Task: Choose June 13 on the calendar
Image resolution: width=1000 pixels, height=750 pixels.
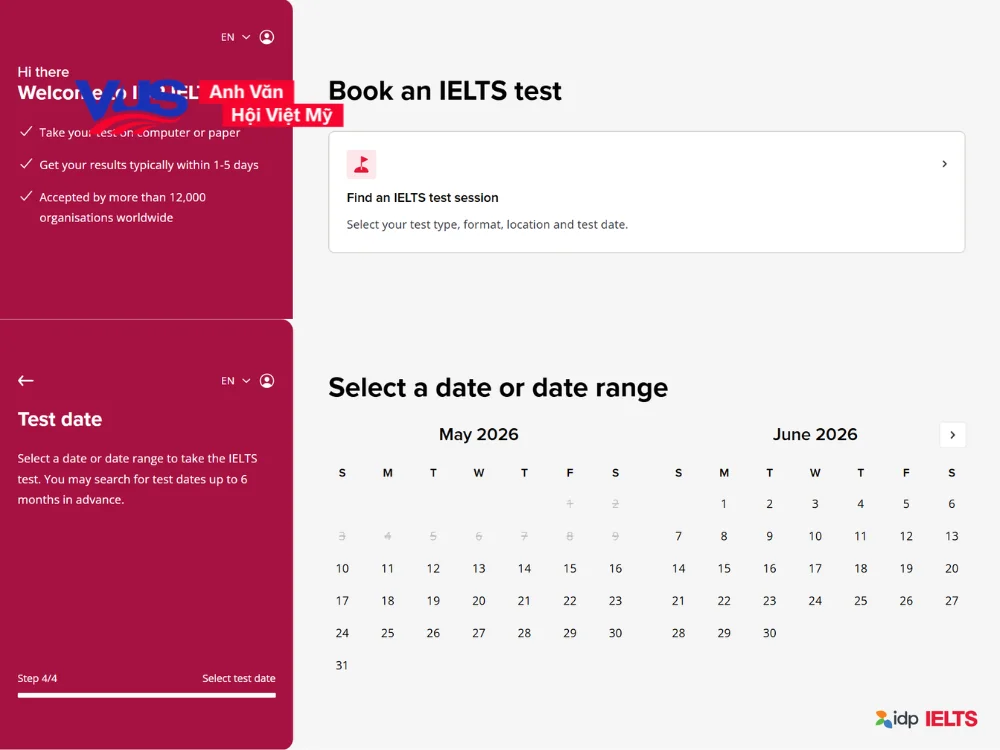Action: [952, 536]
